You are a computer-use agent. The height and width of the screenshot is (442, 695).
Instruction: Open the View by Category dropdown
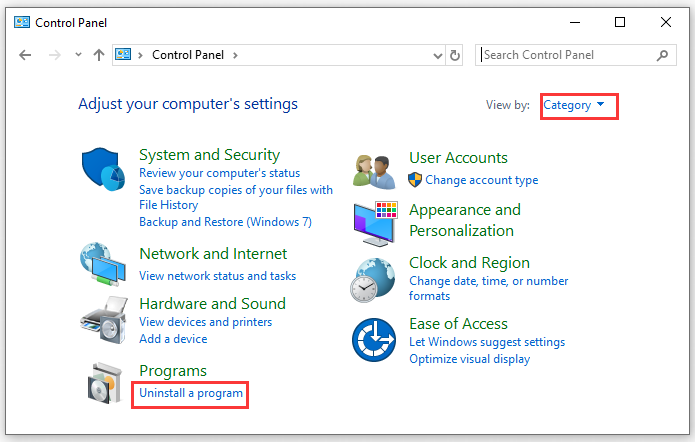574,105
